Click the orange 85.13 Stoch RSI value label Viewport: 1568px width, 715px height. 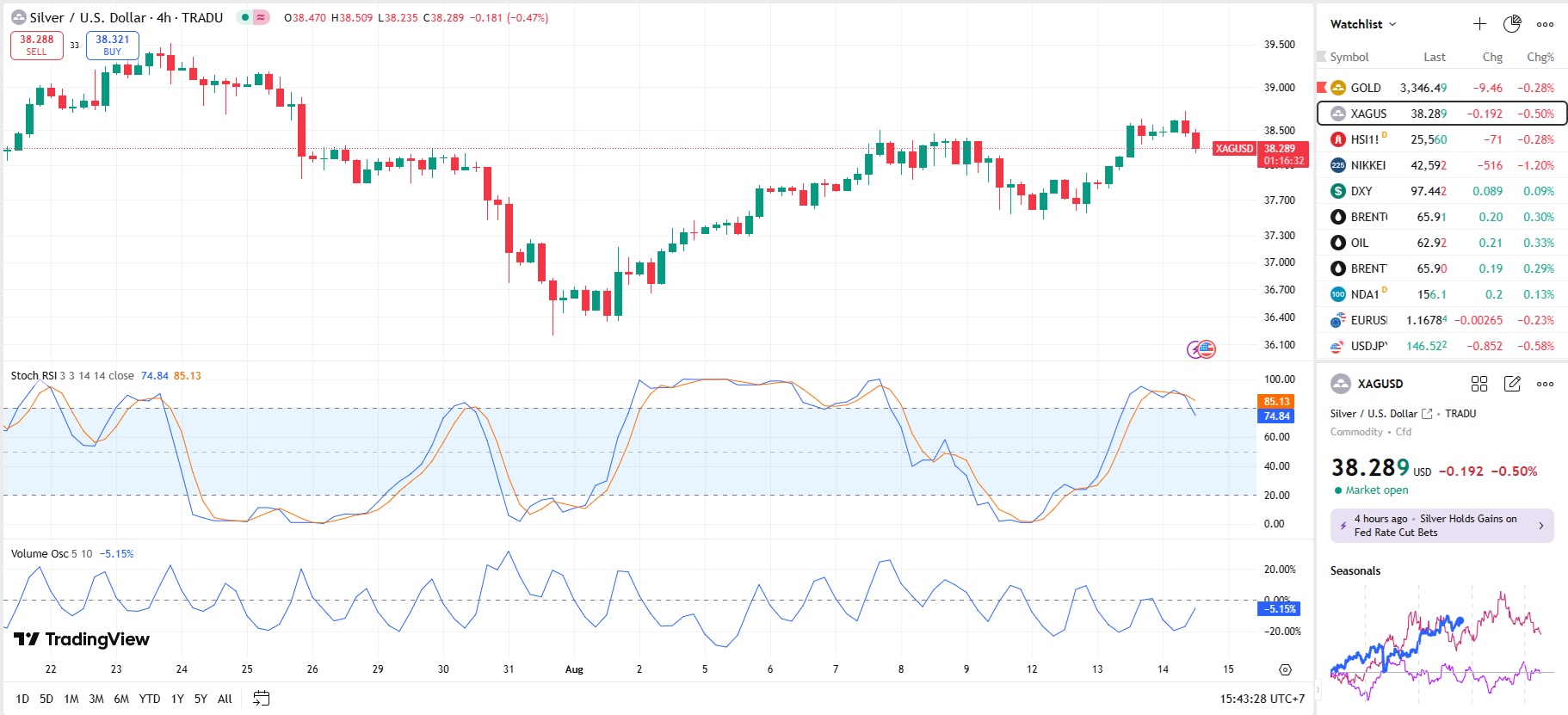tap(1276, 402)
